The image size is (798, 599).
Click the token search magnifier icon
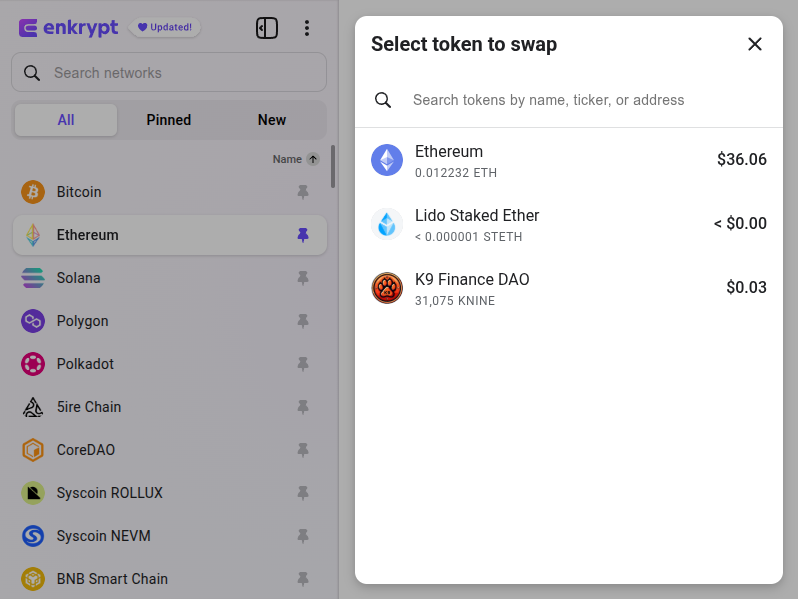(383, 100)
